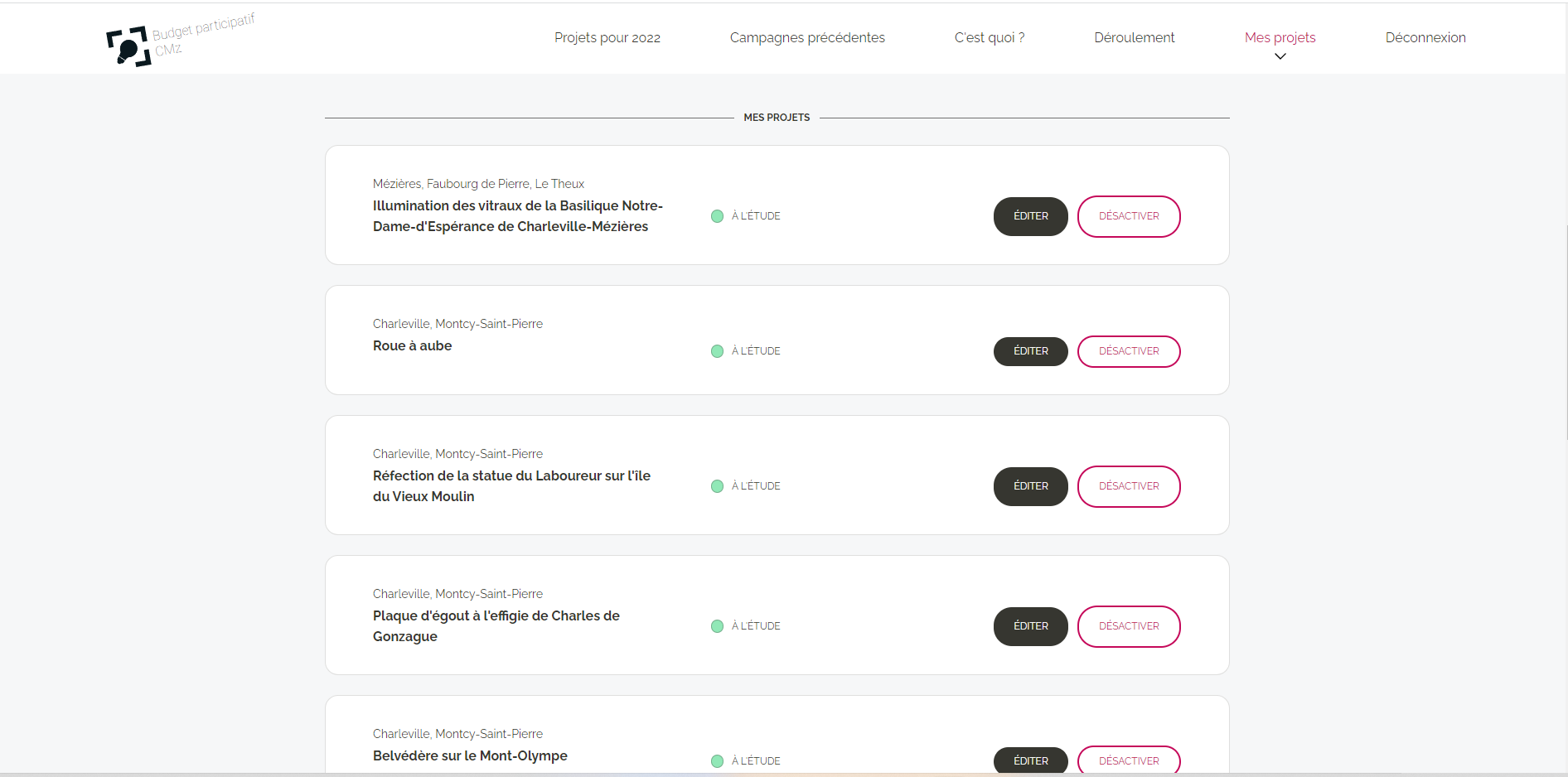Go to Campagnes précédentes page
The image size is (1568, 777).
[807, 38]
